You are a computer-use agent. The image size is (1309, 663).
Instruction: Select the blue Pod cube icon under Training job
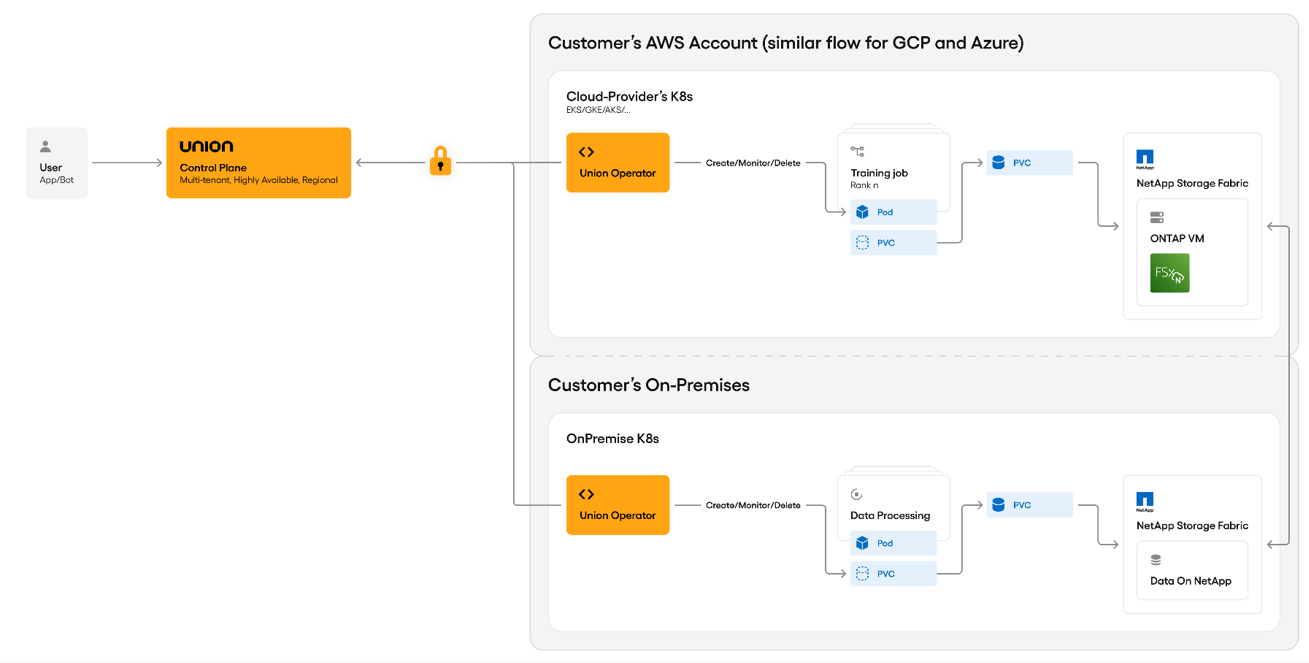(x=863, y=211)
